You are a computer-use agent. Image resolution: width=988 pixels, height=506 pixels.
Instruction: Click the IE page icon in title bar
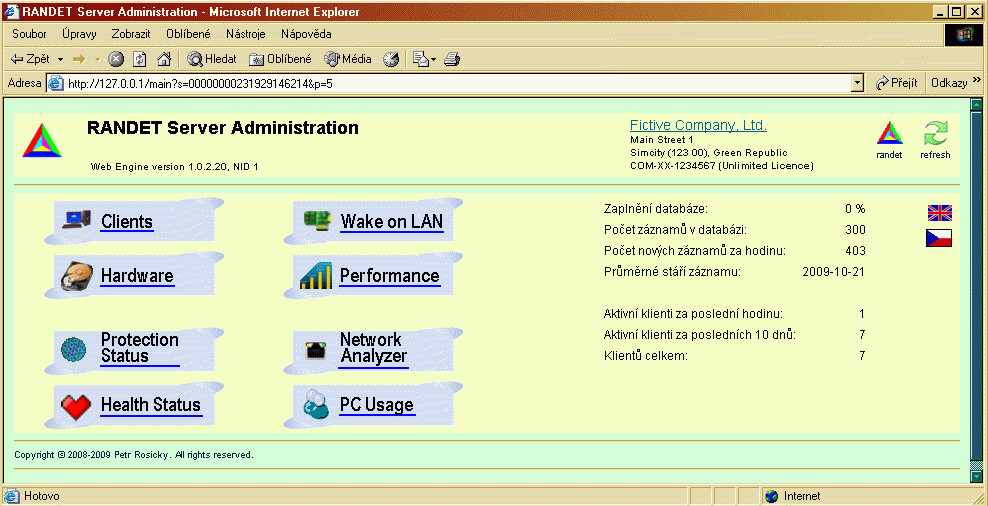[11, 11]
